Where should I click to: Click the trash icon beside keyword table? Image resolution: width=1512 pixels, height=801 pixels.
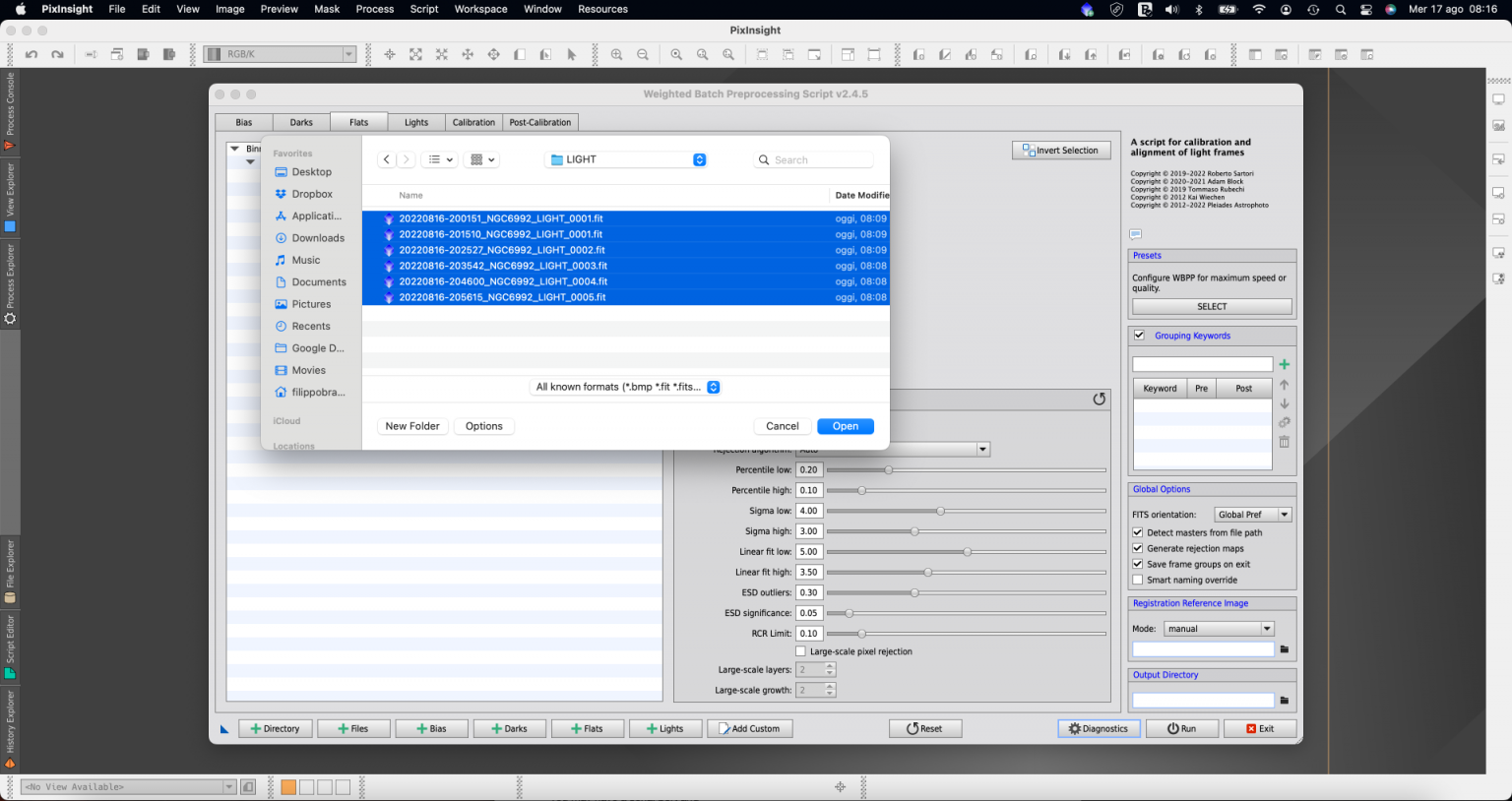(1284, 442)
